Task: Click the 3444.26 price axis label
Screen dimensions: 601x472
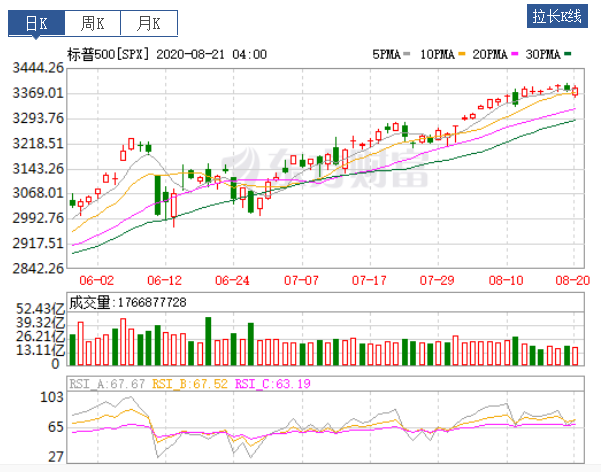Action: (x=38, y=68)
